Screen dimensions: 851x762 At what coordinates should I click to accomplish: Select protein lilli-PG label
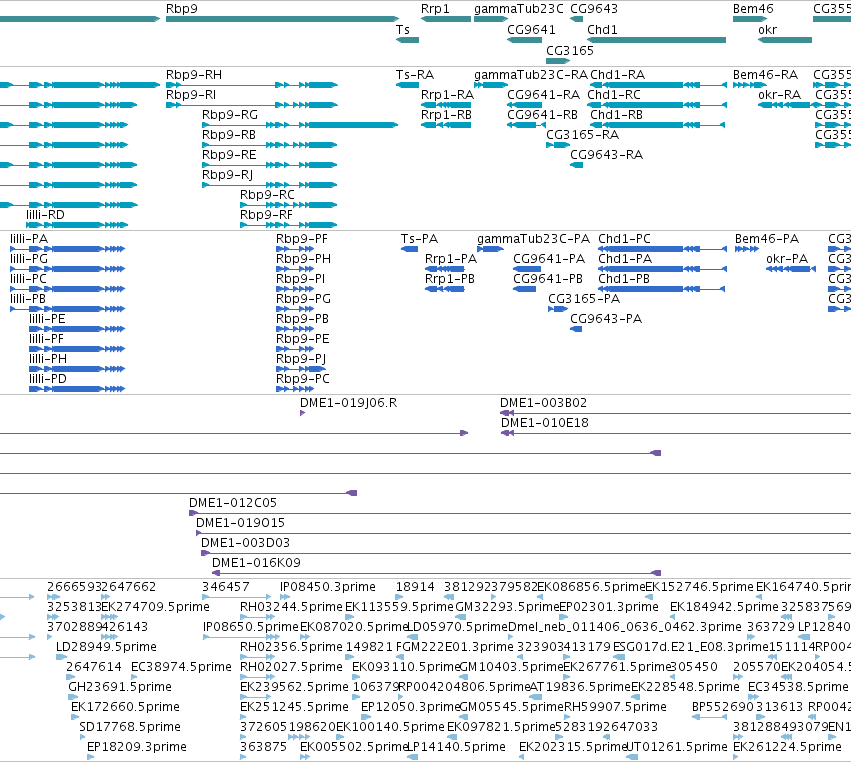pos(29,259)
